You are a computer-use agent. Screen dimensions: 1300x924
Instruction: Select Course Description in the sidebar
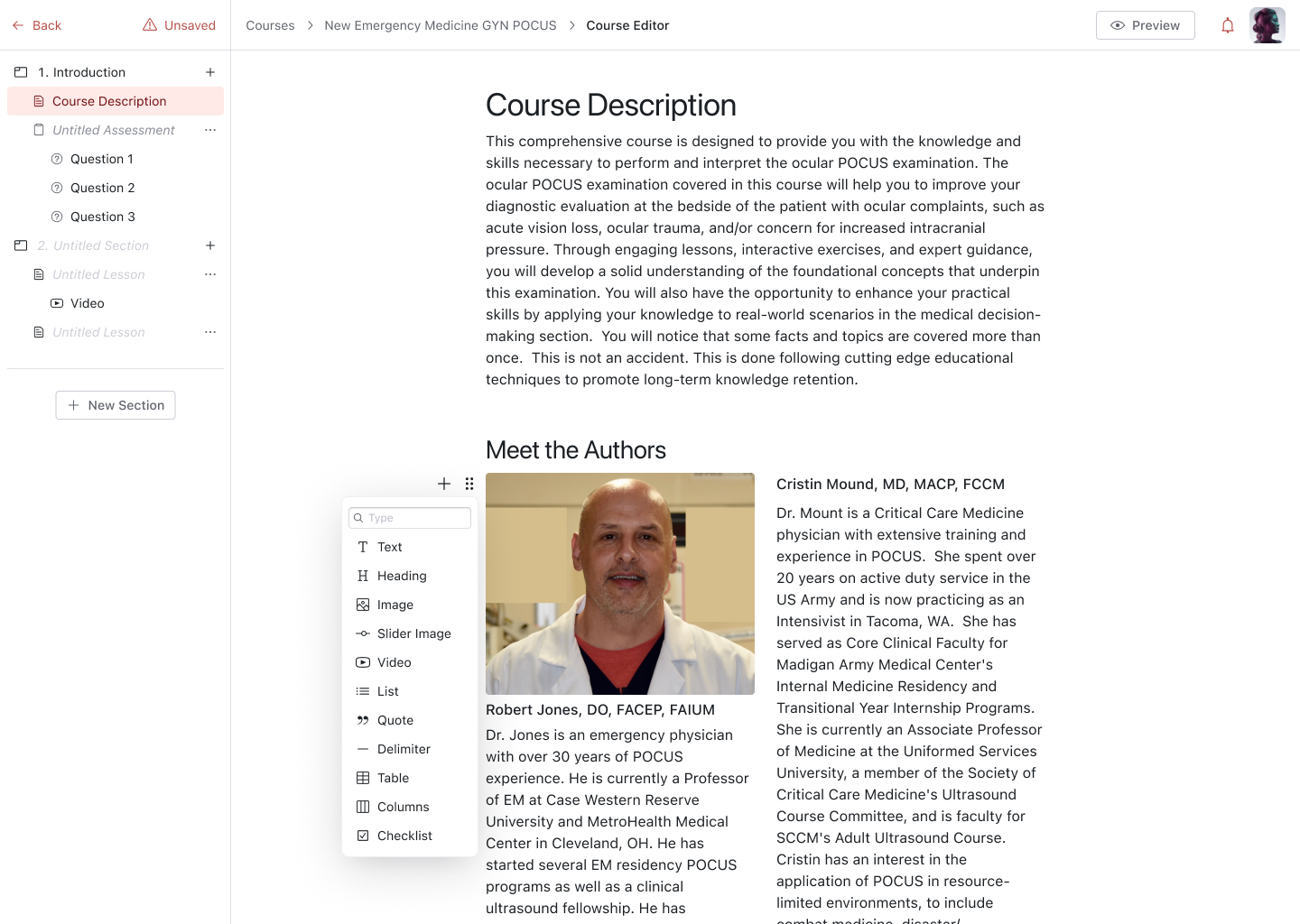[x=116, y=101]
